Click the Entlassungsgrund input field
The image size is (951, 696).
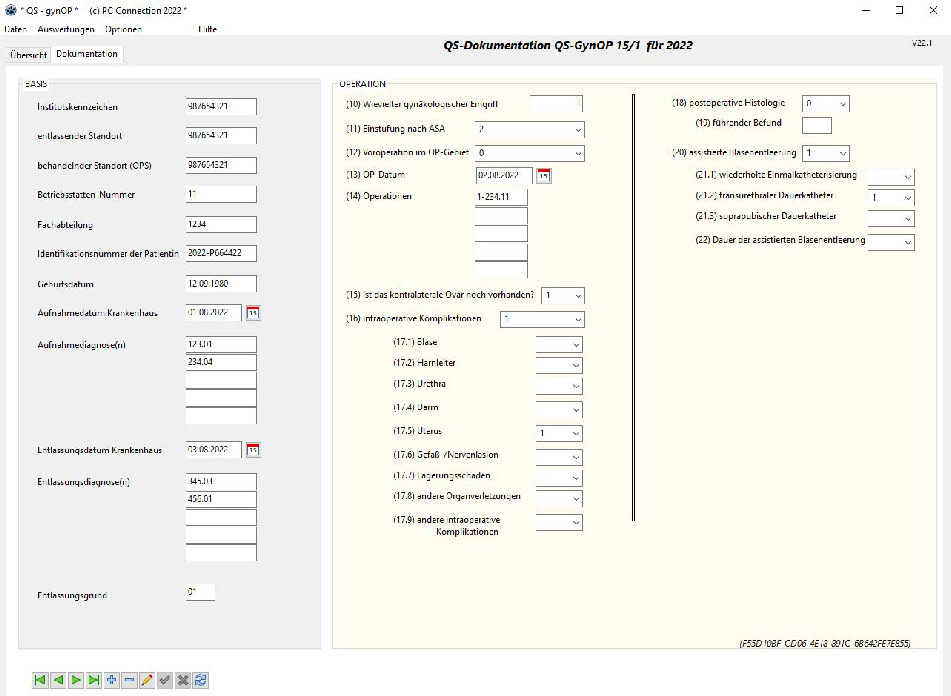click(x=200, y=592)
